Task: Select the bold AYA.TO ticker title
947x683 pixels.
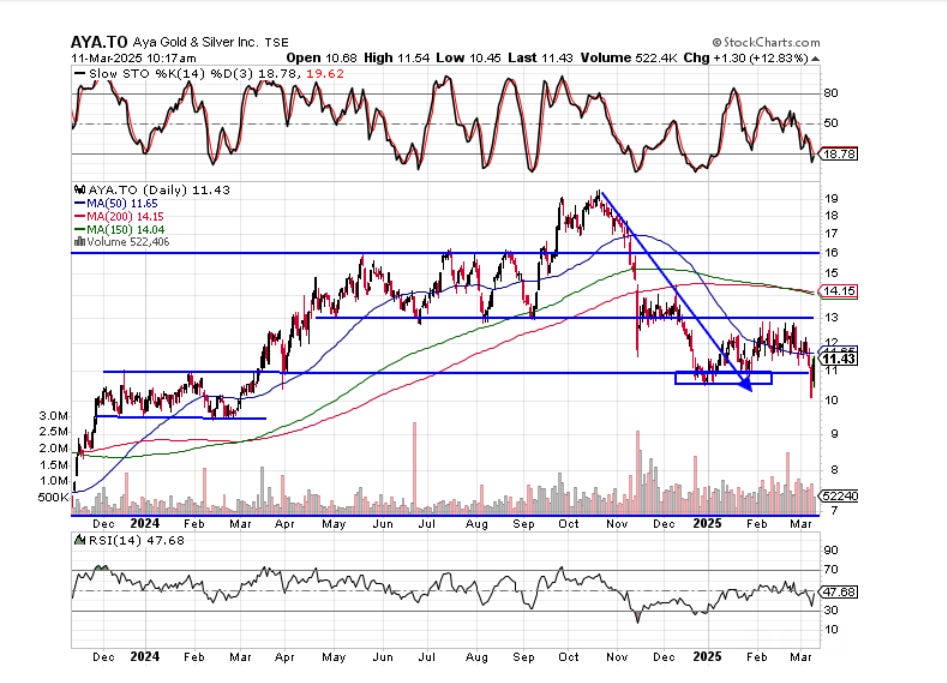Action: pos(99,42)
